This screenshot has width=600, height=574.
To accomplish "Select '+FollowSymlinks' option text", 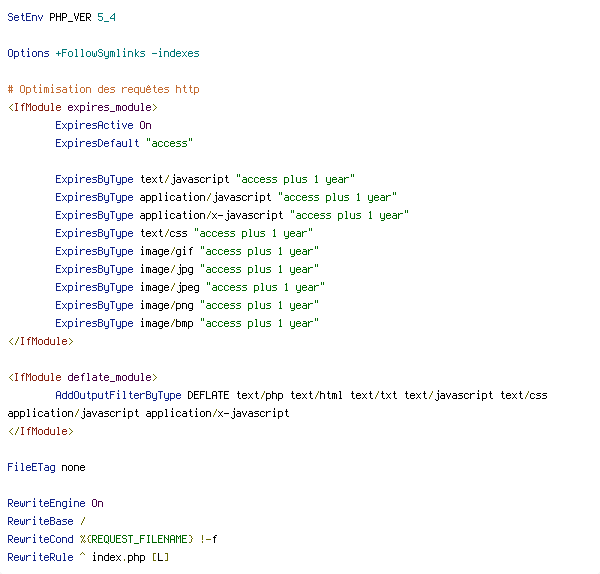I will [101, 53].
